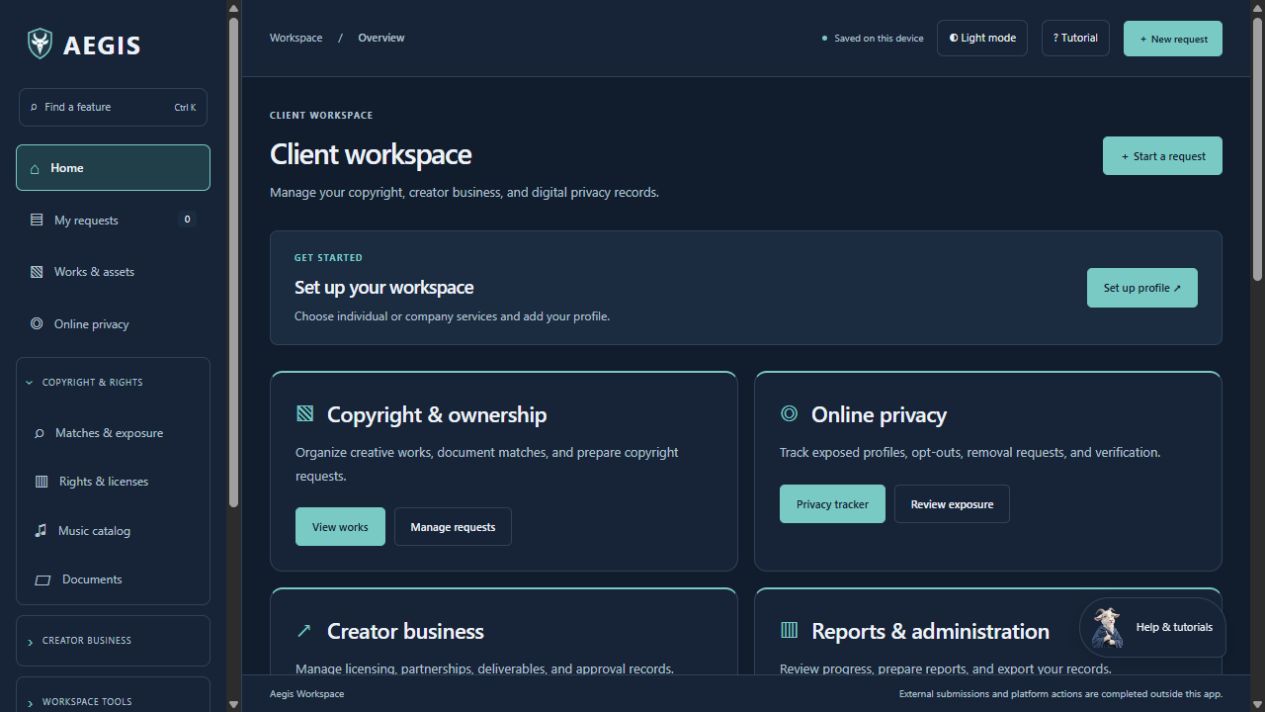
Task: Click the 'Set up your workspace' heading
Action: pyautogui.click(x=384, y=288)
